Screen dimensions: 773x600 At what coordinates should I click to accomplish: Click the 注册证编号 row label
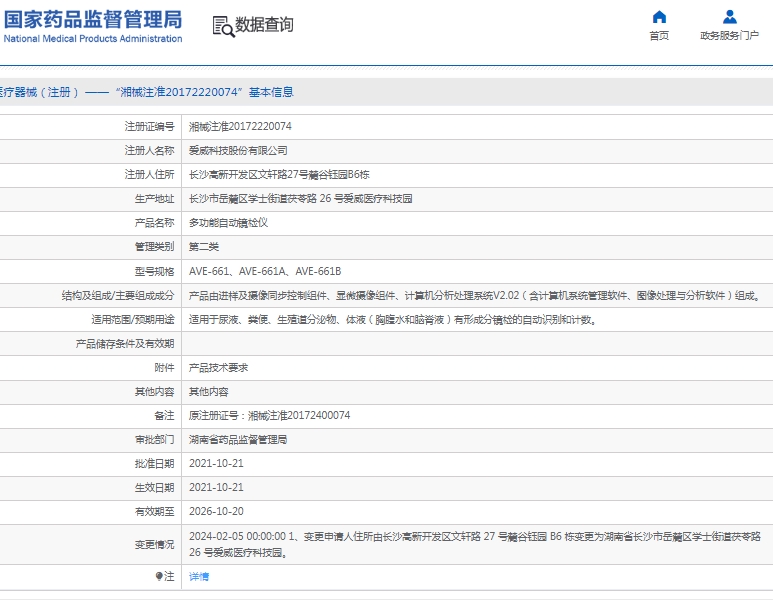[149, 127]
